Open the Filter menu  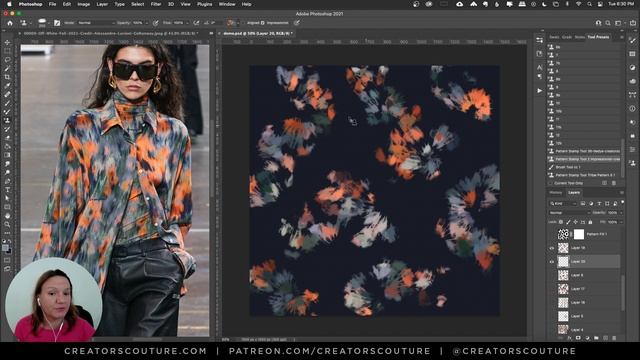click(x=156, y=4)
